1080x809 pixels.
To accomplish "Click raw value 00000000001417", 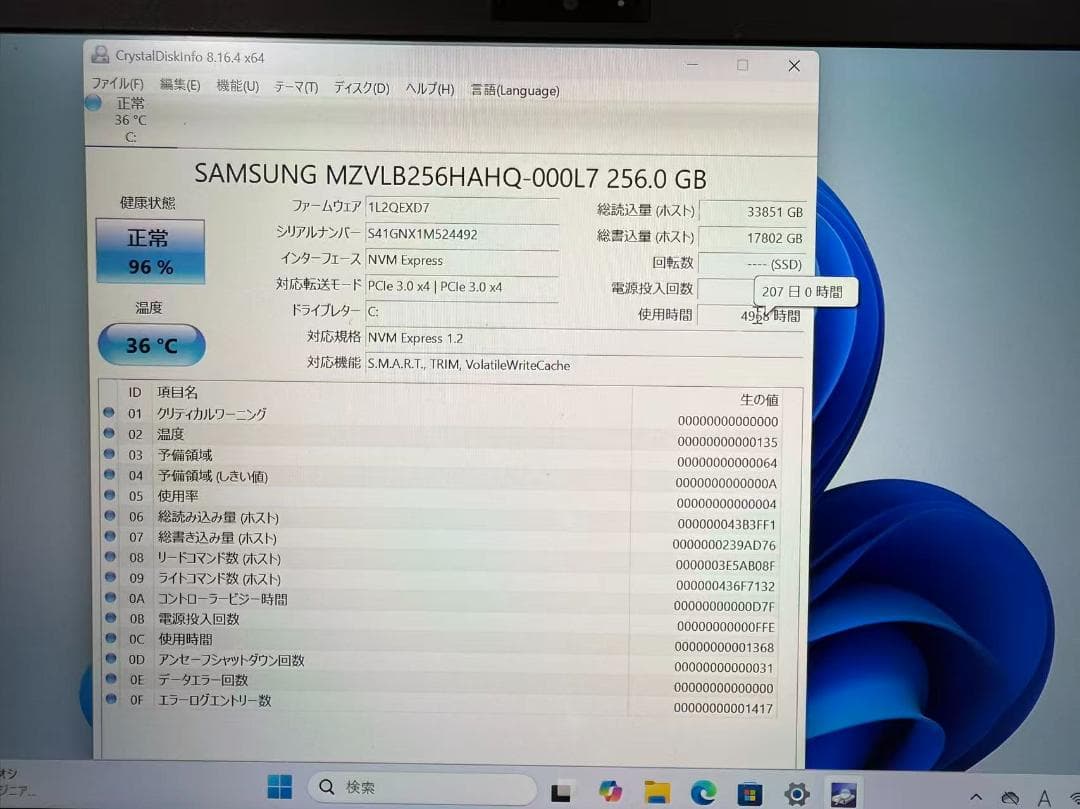I will click(723, 708).
